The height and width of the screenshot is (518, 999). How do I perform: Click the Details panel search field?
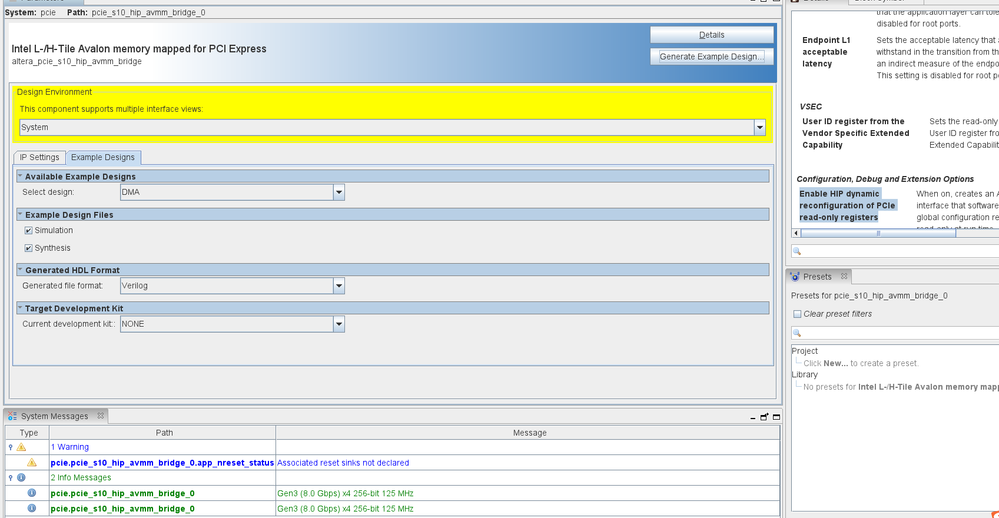pyautogui.click(x=895, y=251)
